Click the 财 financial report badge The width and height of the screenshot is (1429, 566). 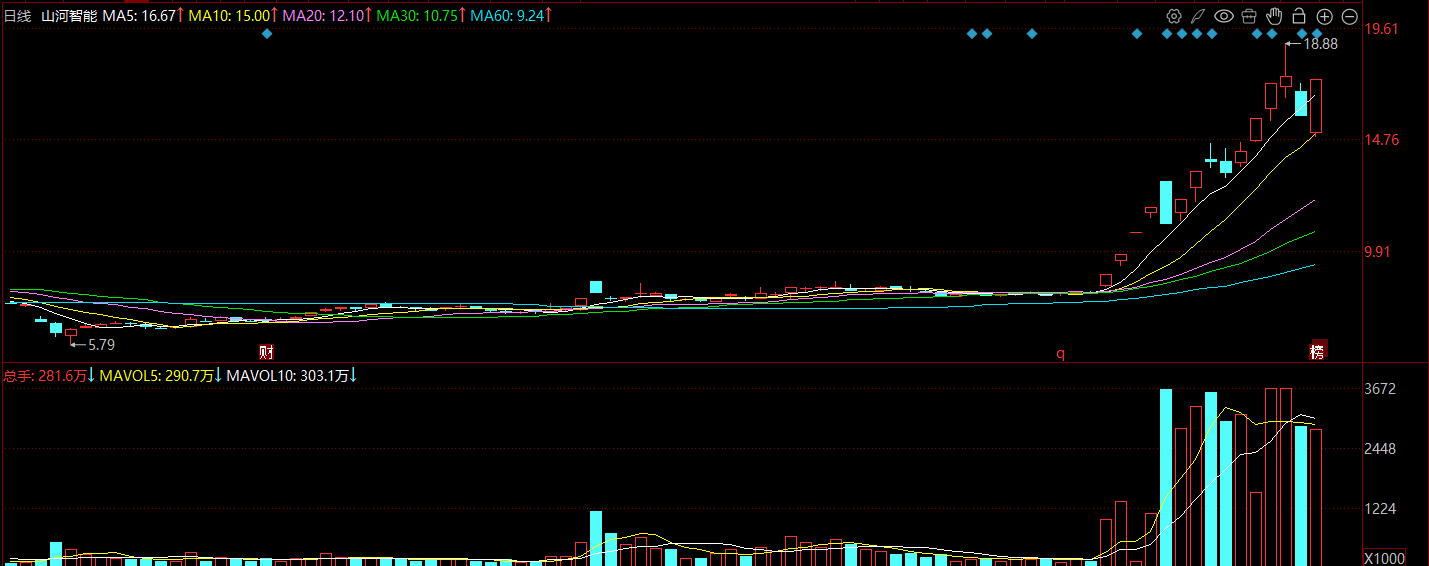click(266, 352)
